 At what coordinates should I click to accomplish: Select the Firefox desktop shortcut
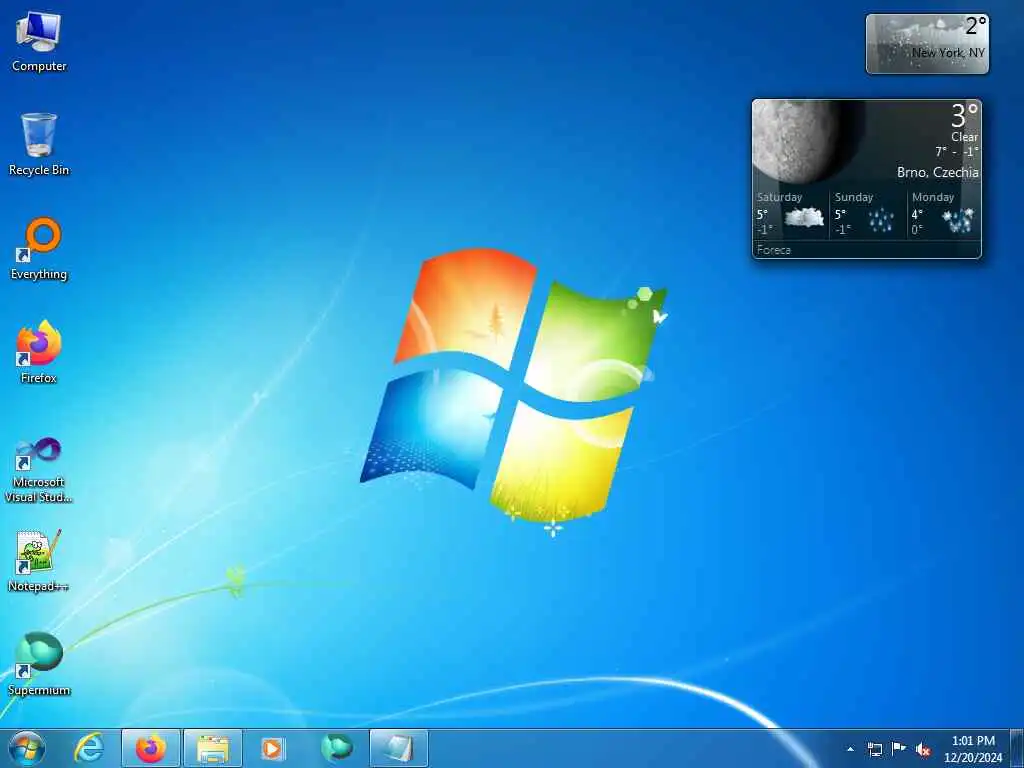(x=39, y=351)
